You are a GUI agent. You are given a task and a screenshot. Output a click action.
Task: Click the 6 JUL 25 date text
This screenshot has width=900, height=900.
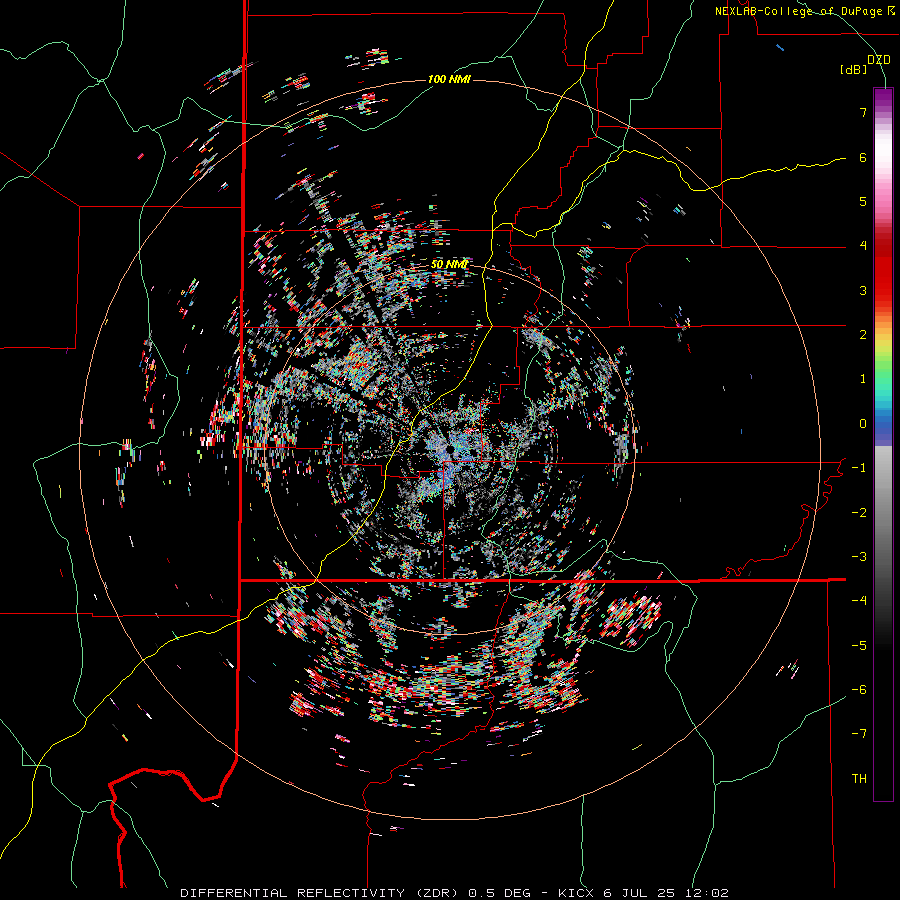[x=638, y=893]
